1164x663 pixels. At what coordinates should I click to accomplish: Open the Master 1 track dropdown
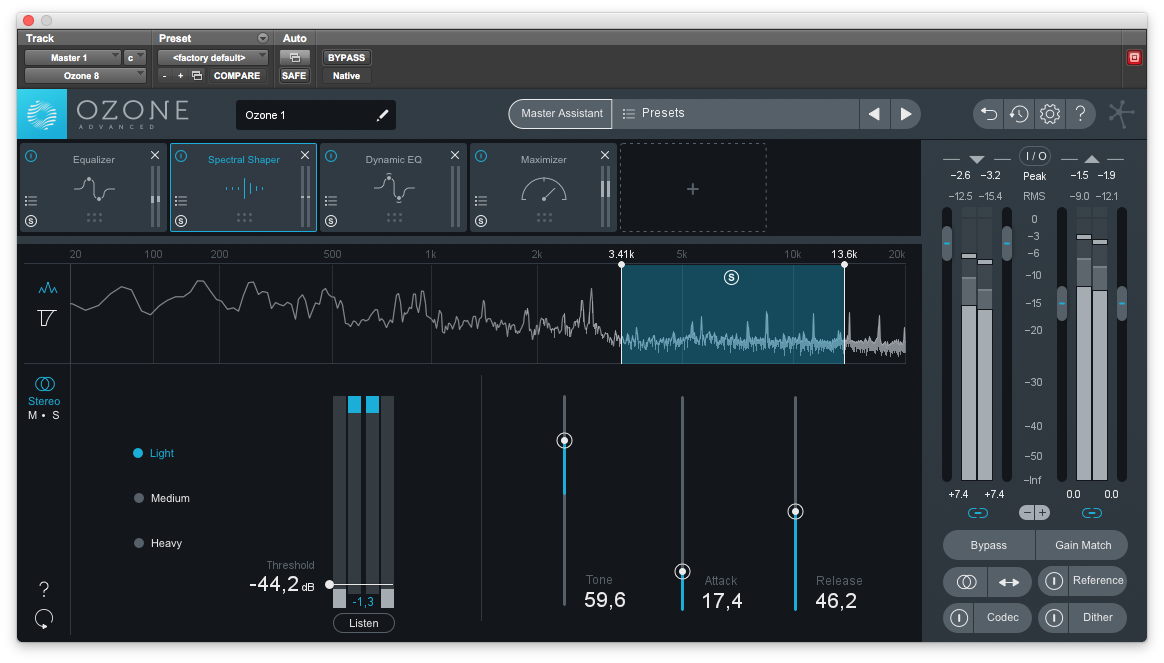(73, 57)
